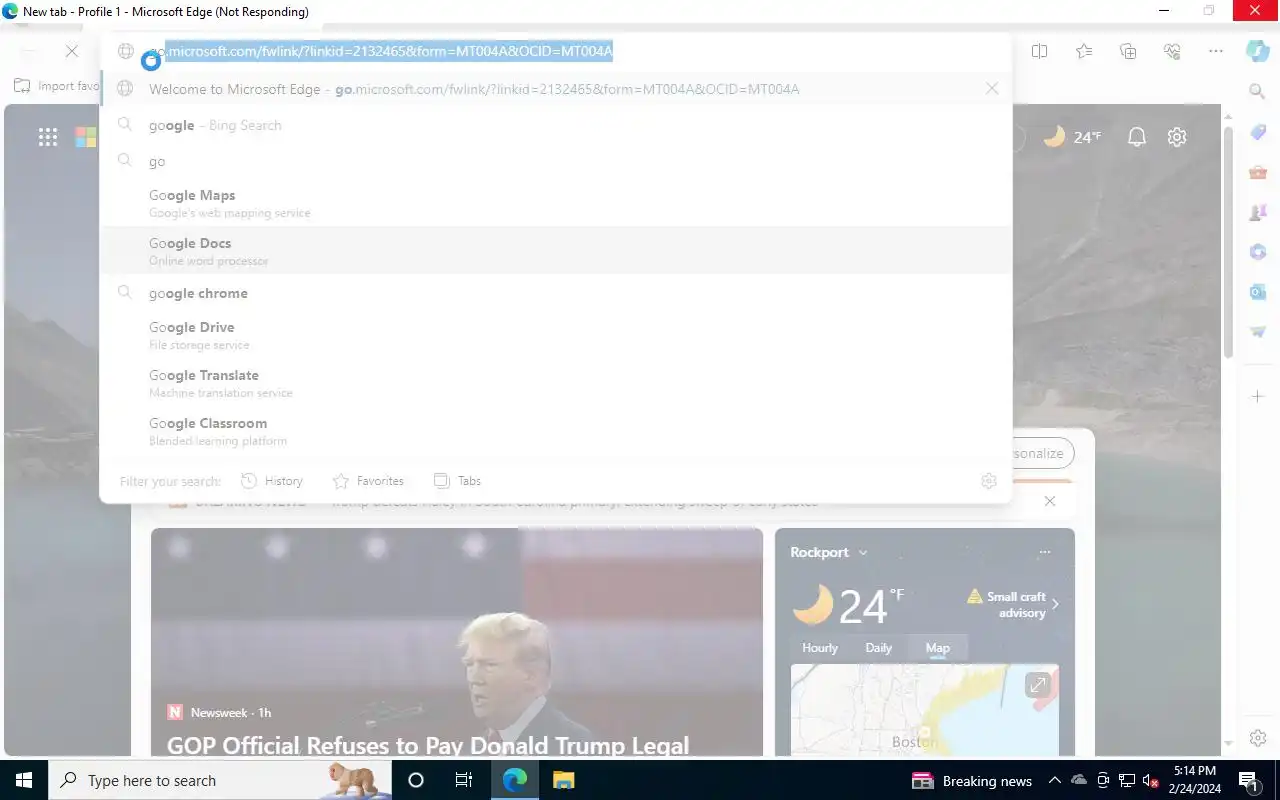The height and width of the screenshot is (800, 1280).
Task: Click Import favorites on bookmarks bar
Action: point(57,86)
